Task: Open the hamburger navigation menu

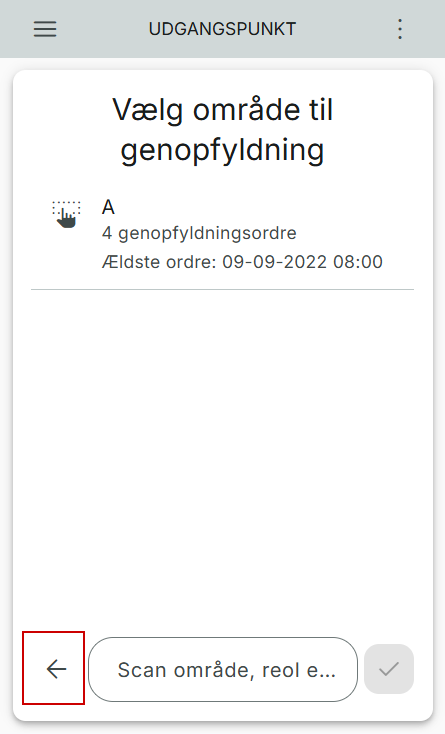Action: [x=45, y=29]
